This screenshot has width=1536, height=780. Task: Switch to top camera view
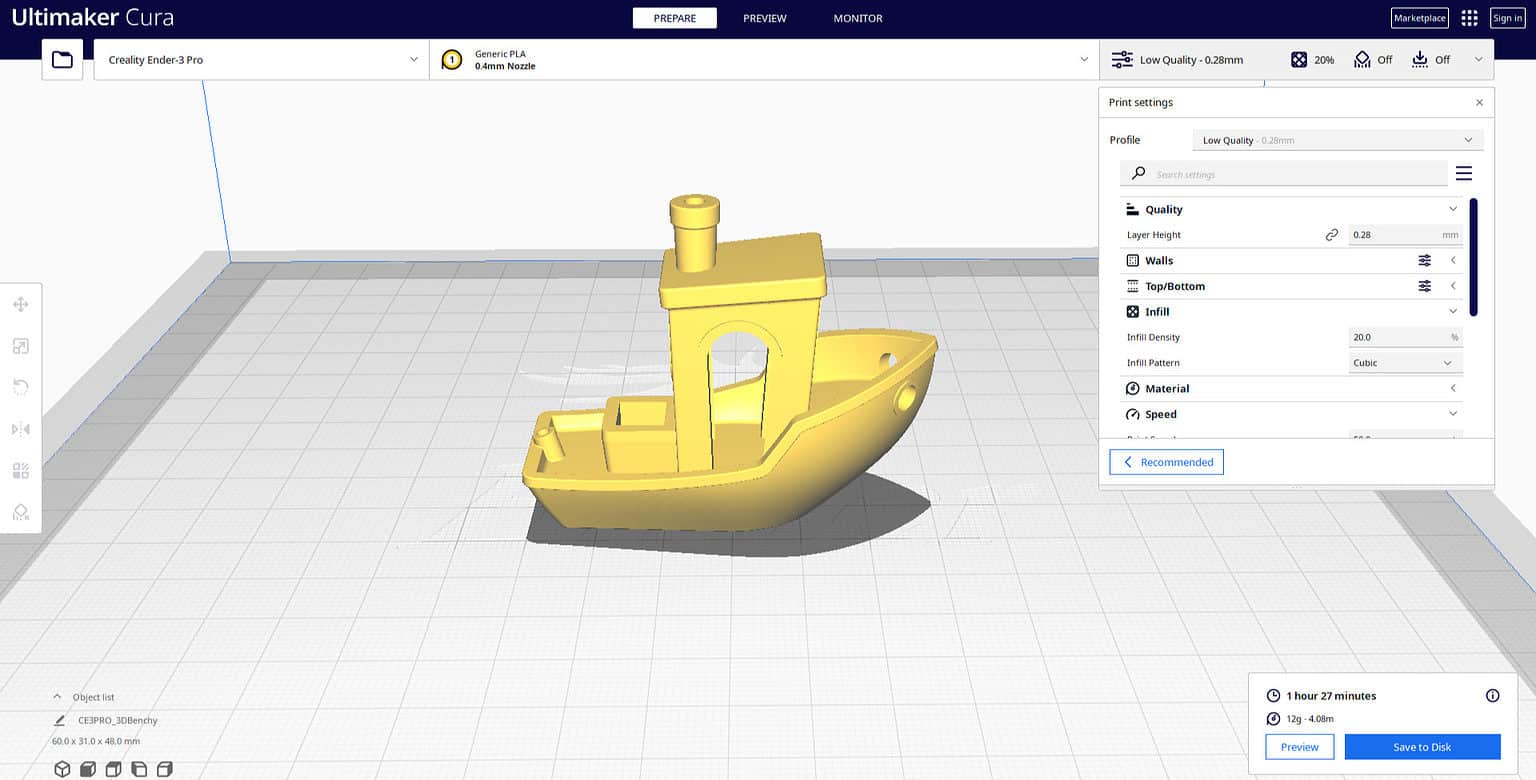[113, 769]
